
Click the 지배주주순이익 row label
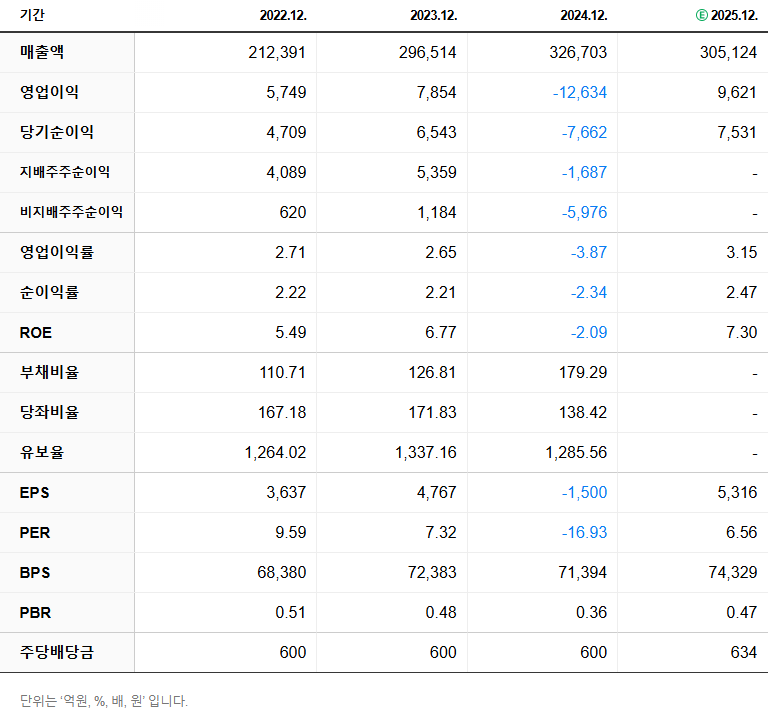65,172
